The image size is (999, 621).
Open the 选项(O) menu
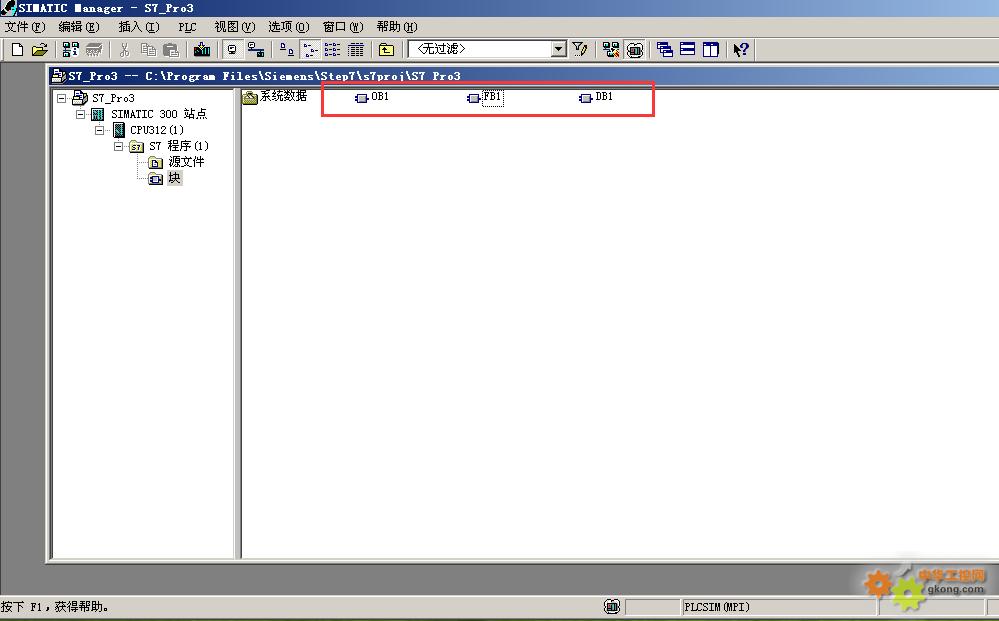pyautogui.click(x=289, y=27)
